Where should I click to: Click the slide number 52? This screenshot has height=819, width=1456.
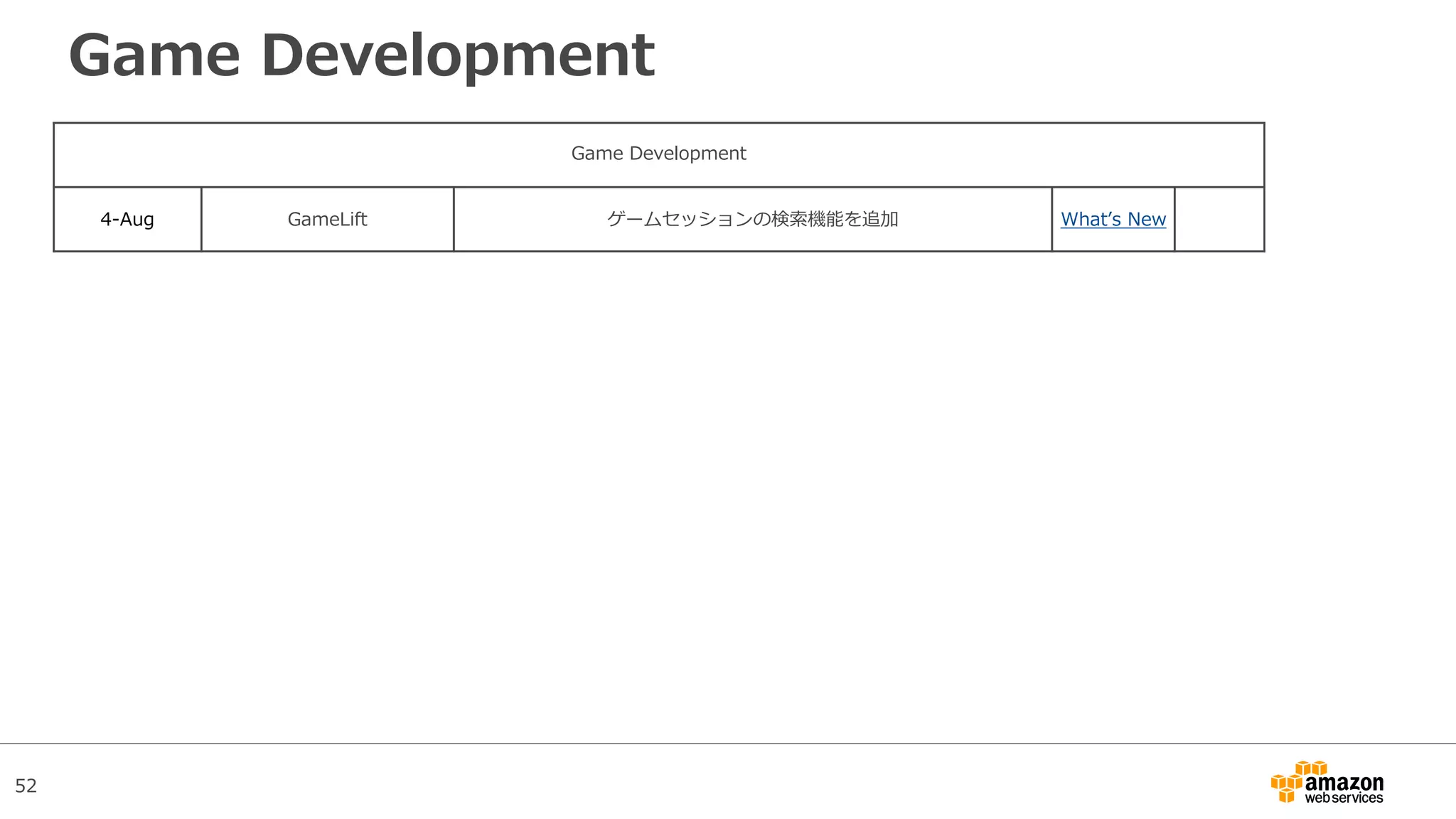(x=26, y=786)
